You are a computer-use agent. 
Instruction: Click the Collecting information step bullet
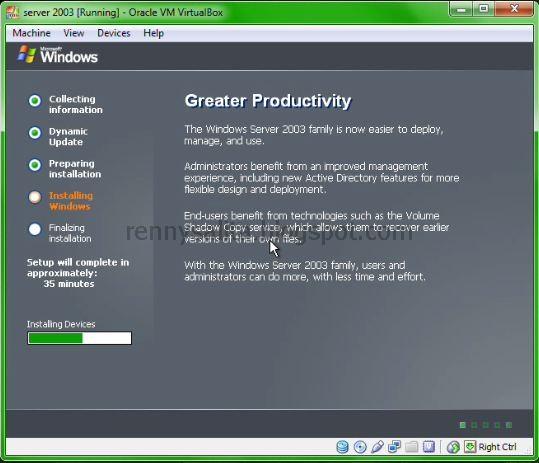click(35, 101)
